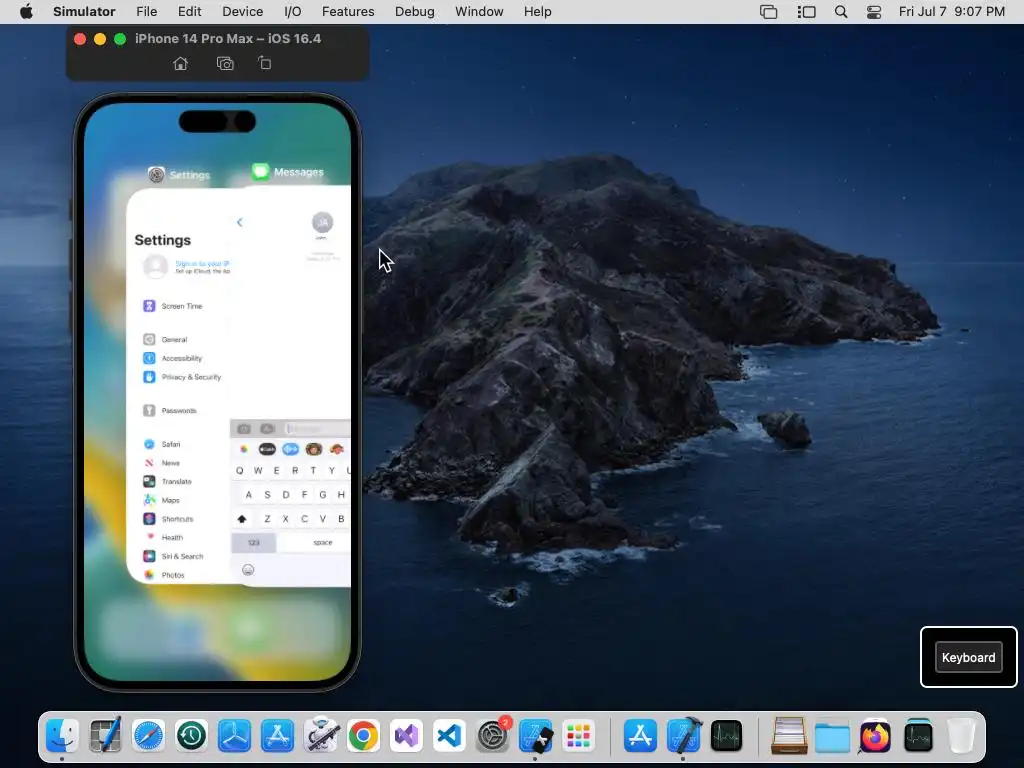Open Time Machine from the Dock
The height and width of the screenshot is (768, 1024).
pos(191,735)
